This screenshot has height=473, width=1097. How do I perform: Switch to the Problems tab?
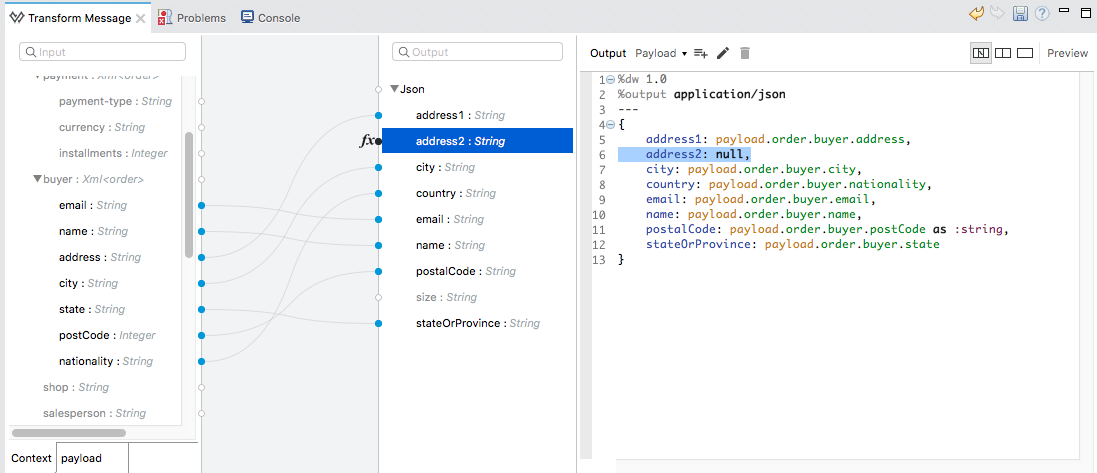click(x=191, y=18)
